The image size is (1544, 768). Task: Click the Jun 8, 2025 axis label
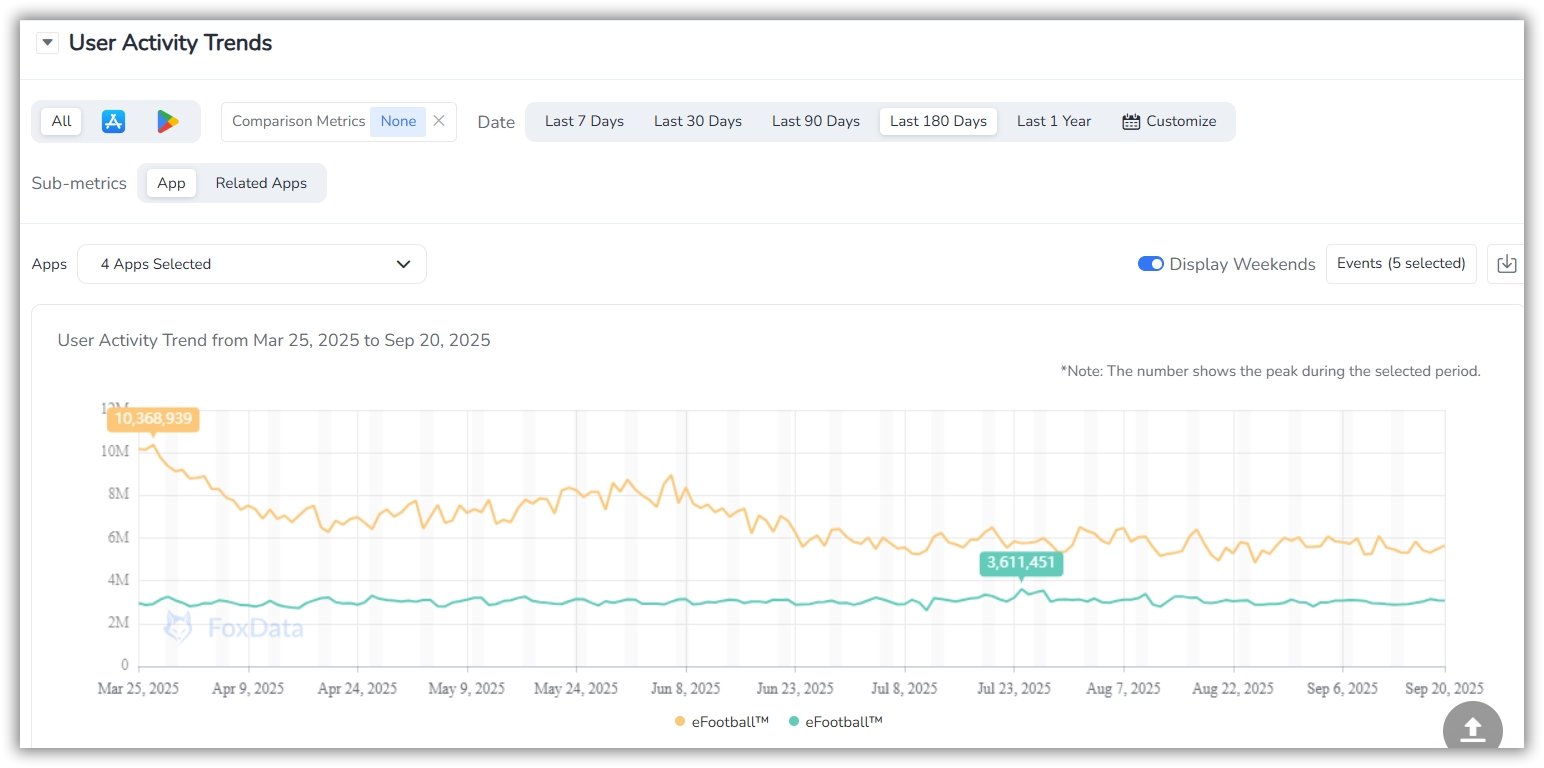pyautogui.click(x=685, y=689)
